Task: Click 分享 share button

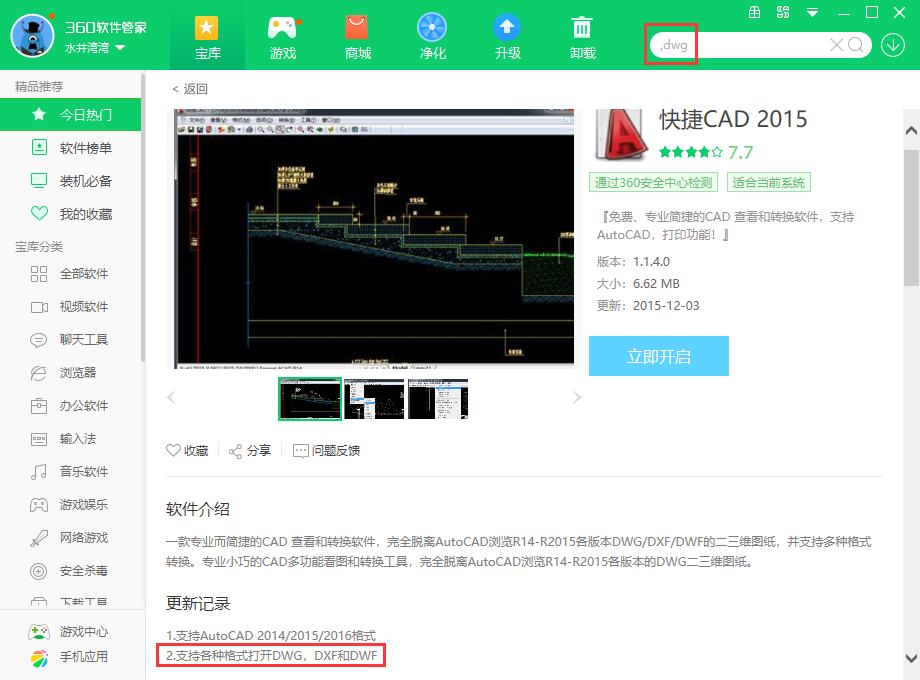Action: point(250,451)
